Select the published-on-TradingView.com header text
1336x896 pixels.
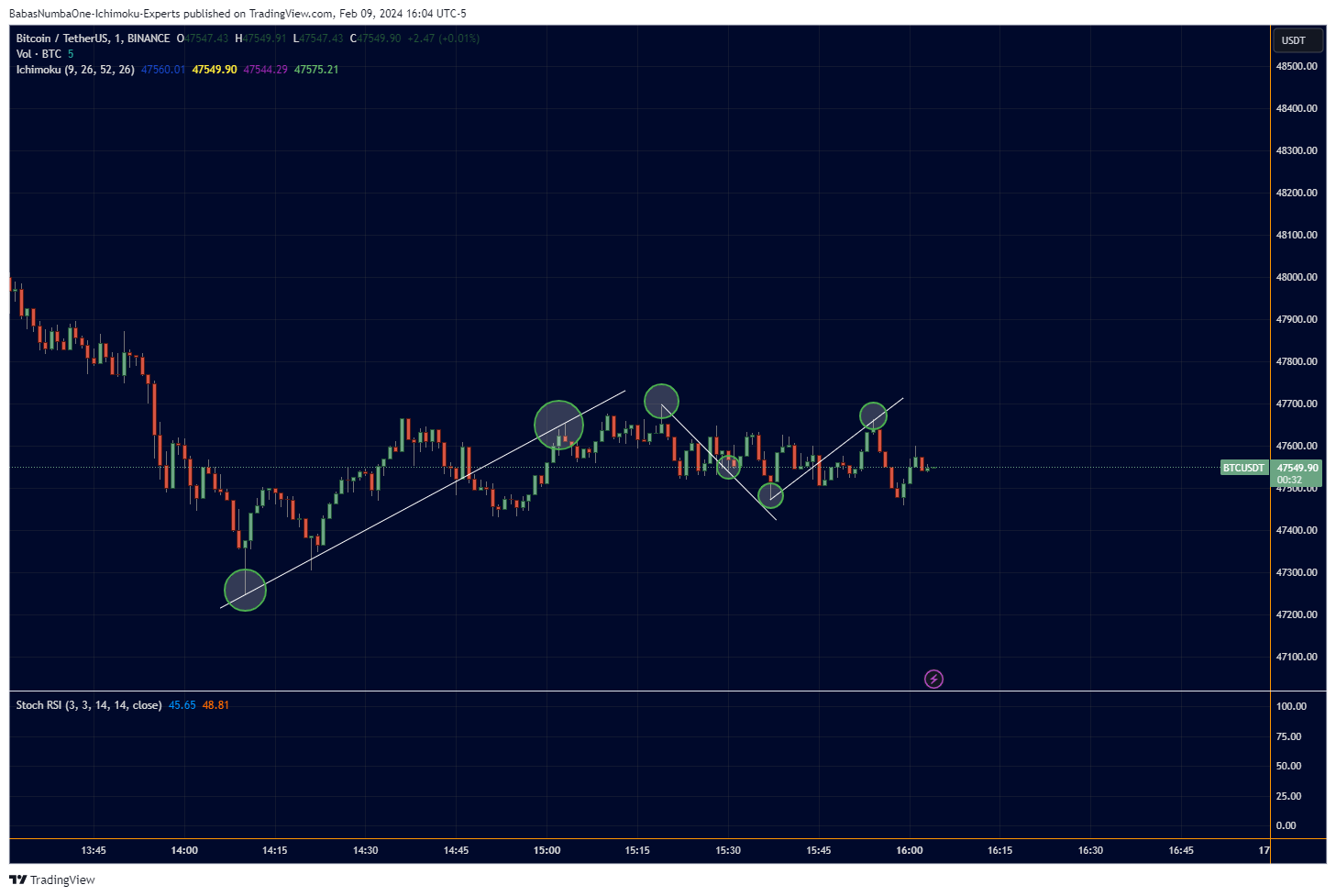click(x=237, y=14)
